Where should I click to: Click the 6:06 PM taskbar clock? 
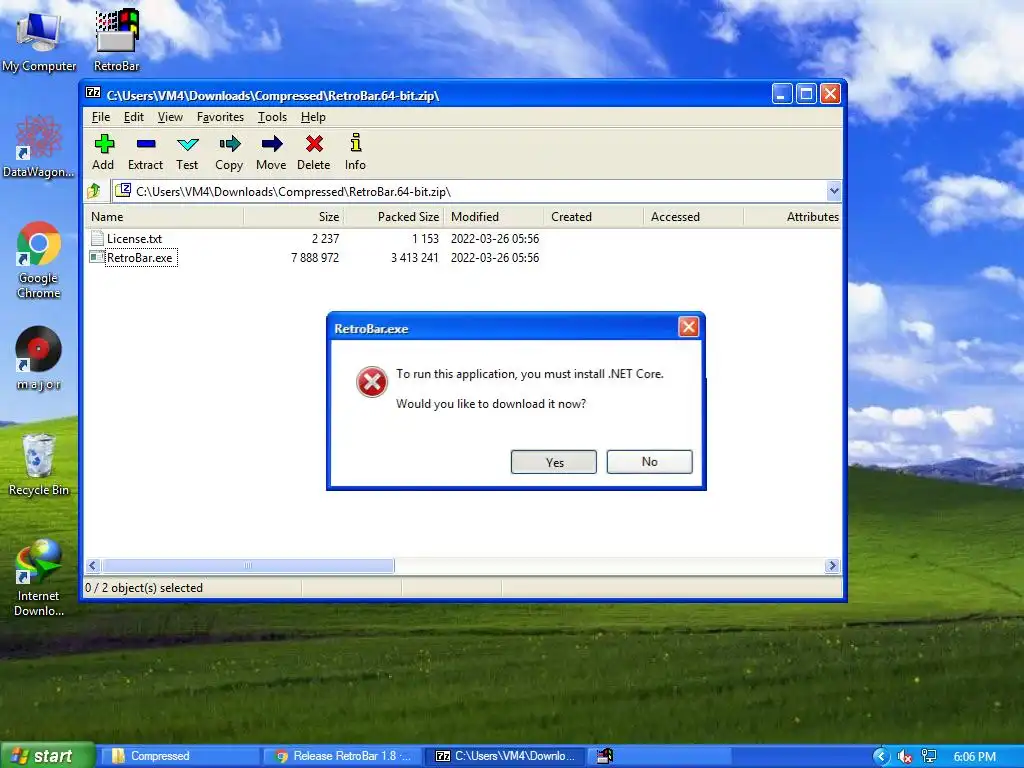(975, 756)
